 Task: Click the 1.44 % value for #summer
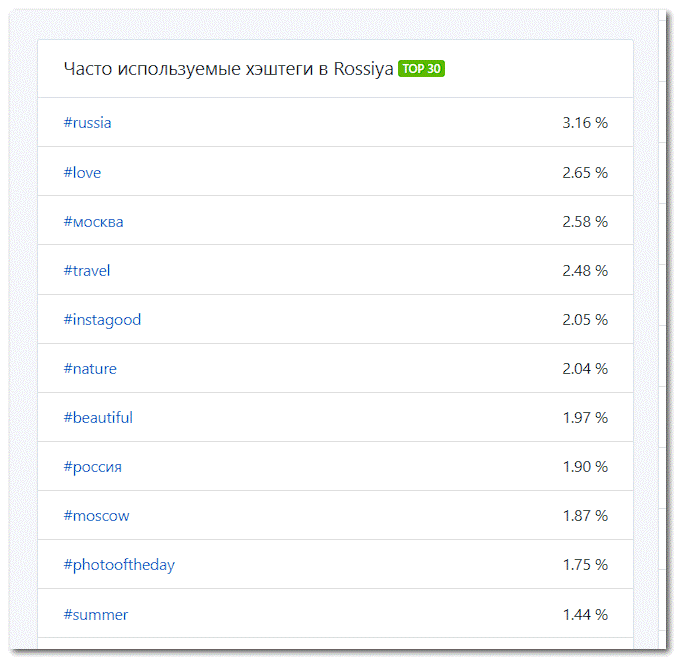585,615
